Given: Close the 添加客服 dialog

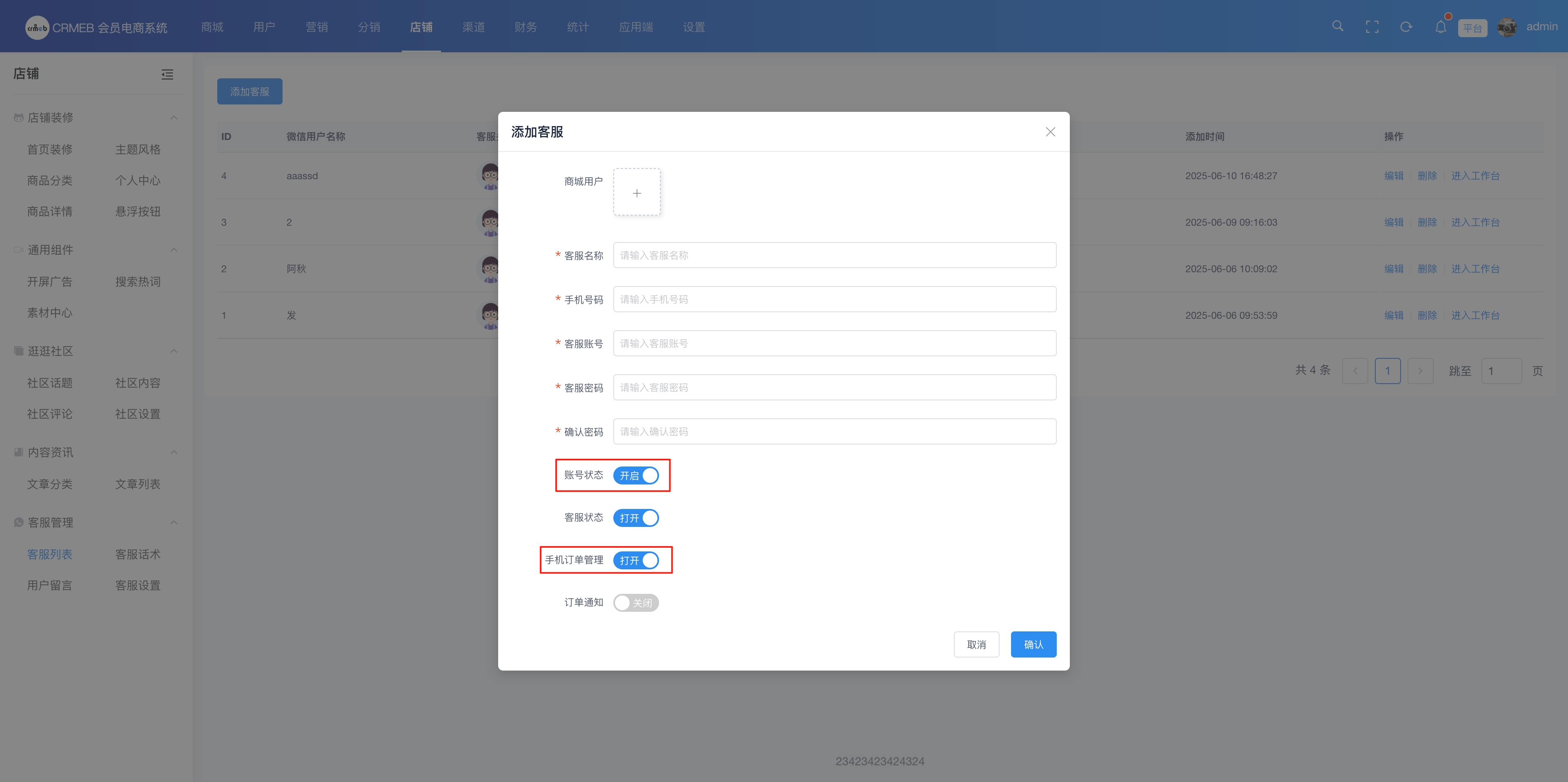Looking at the screenshot, I should [x=1050, y=132].
